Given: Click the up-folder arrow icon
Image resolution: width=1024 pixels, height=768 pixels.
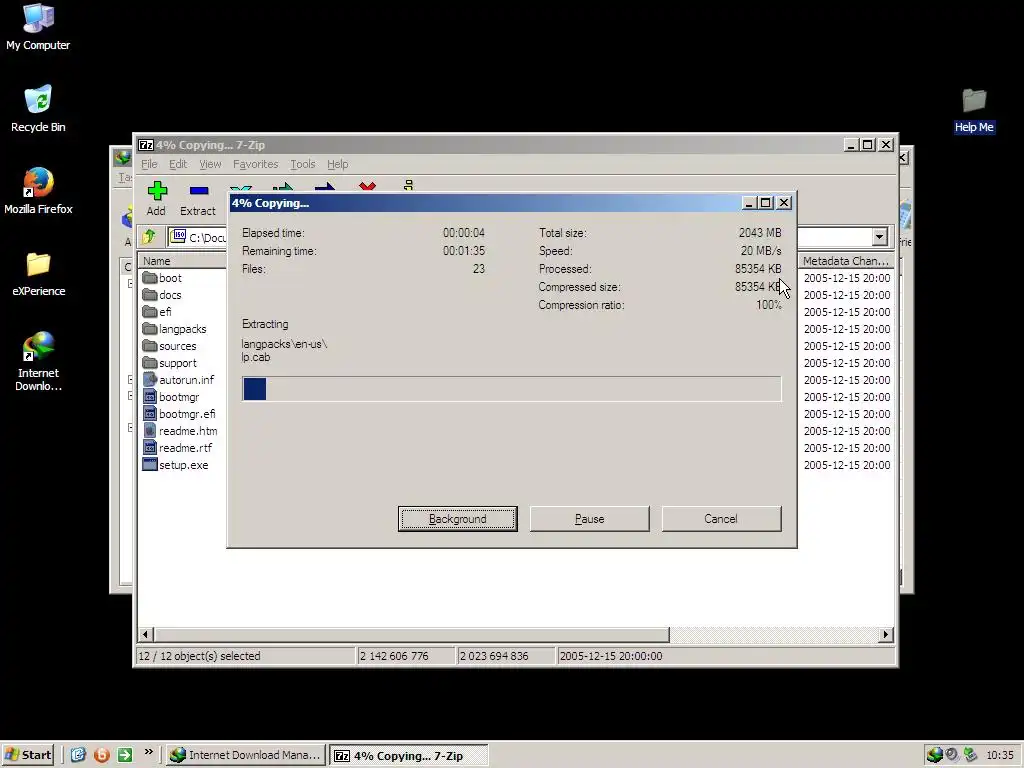Looking at the screenshot, I should click(149, 236).
